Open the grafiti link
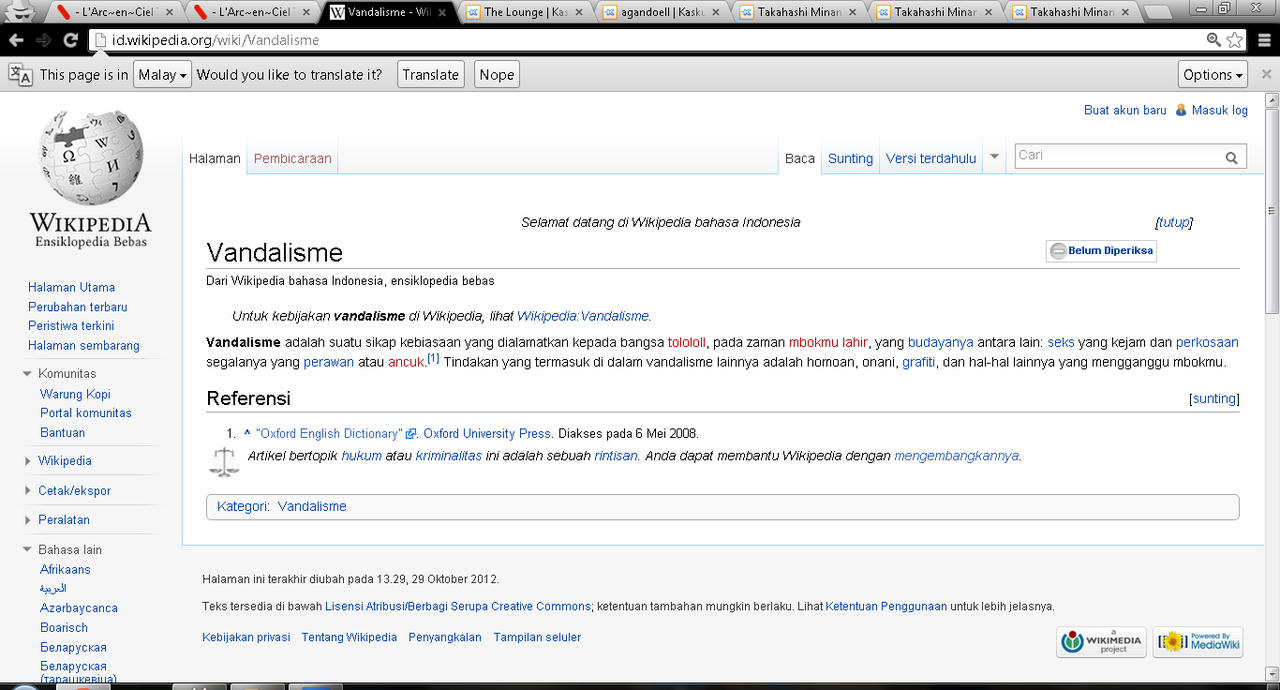This screenshot has height=690, width=1280. [919, 362]
